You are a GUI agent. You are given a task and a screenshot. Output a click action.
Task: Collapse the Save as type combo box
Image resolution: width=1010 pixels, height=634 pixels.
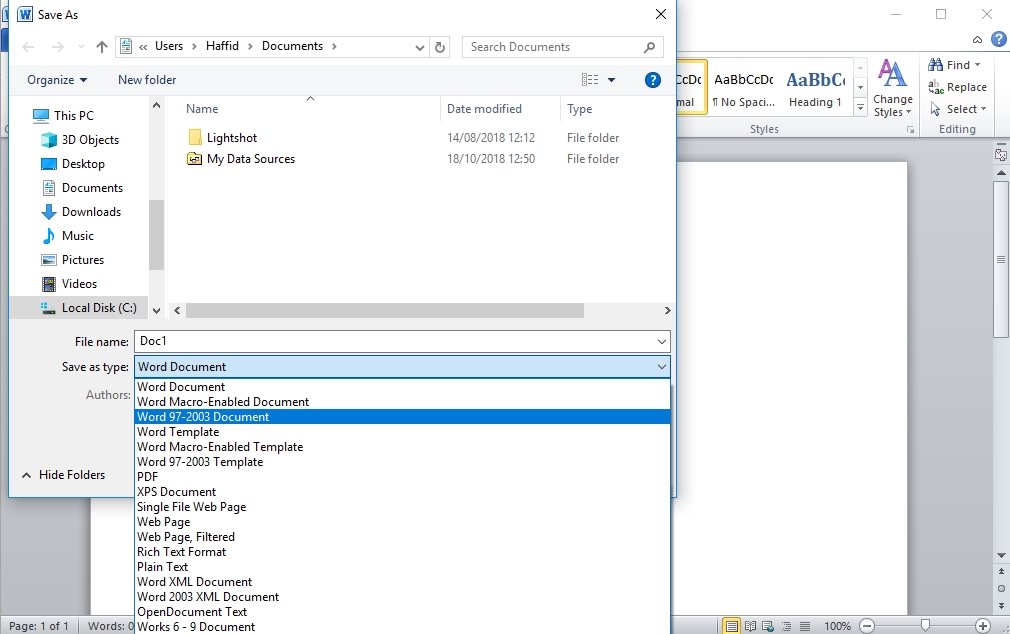tap(662, 367)
